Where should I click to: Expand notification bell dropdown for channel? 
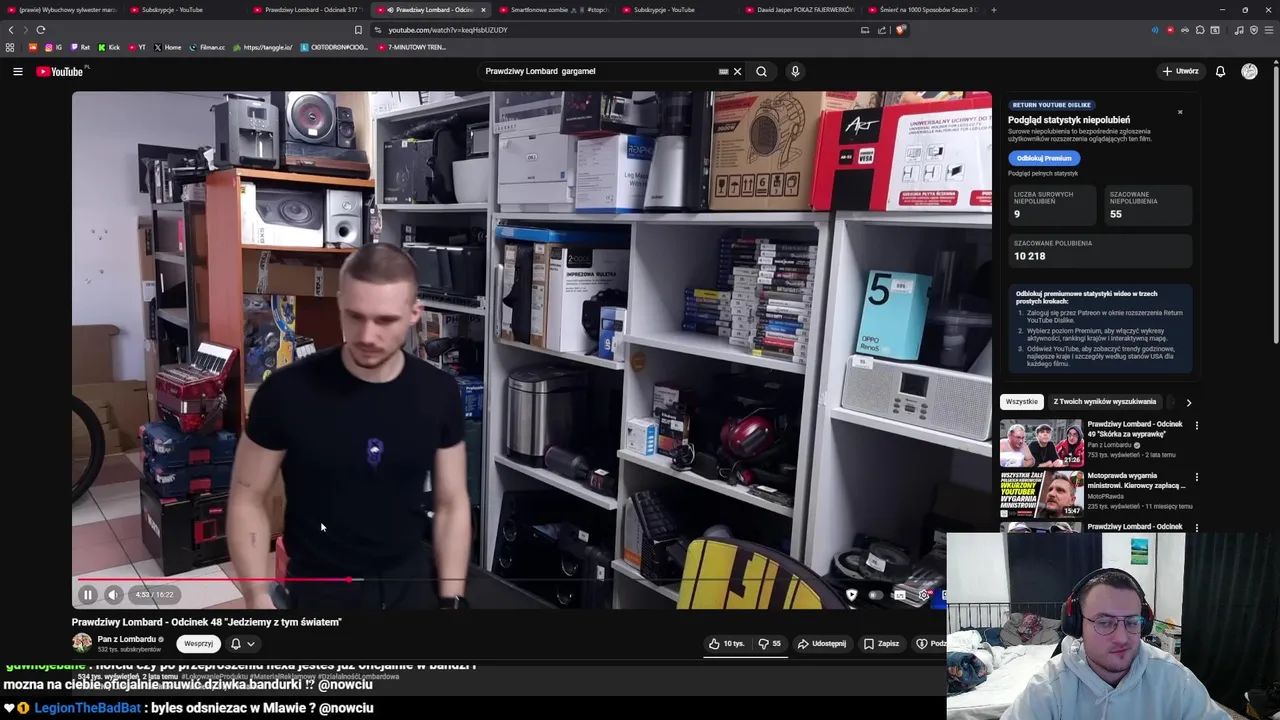[x=243, y=644]
